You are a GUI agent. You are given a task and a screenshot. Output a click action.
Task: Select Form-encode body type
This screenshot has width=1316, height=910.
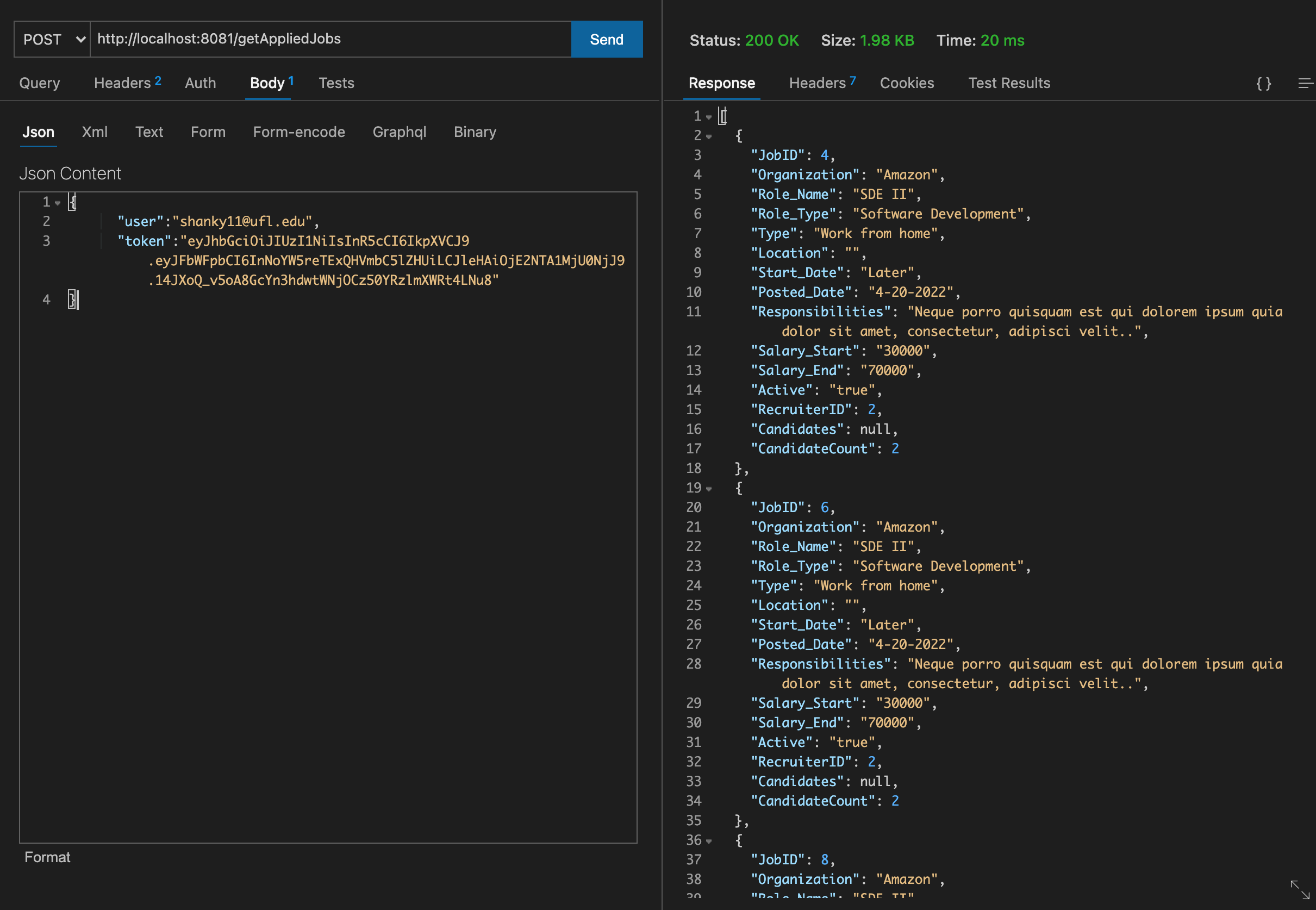tap(299, 132)
